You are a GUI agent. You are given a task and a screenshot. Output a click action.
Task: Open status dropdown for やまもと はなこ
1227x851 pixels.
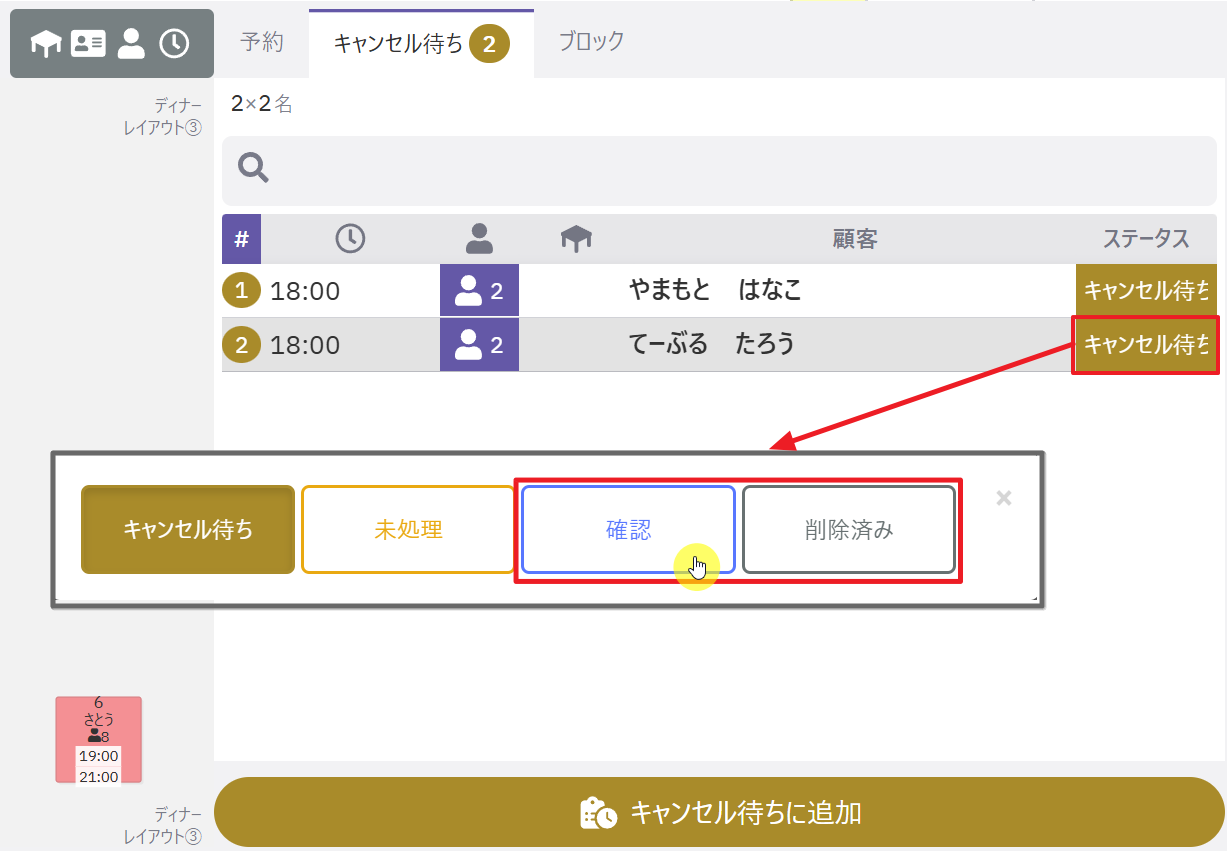coord(1146,291)
